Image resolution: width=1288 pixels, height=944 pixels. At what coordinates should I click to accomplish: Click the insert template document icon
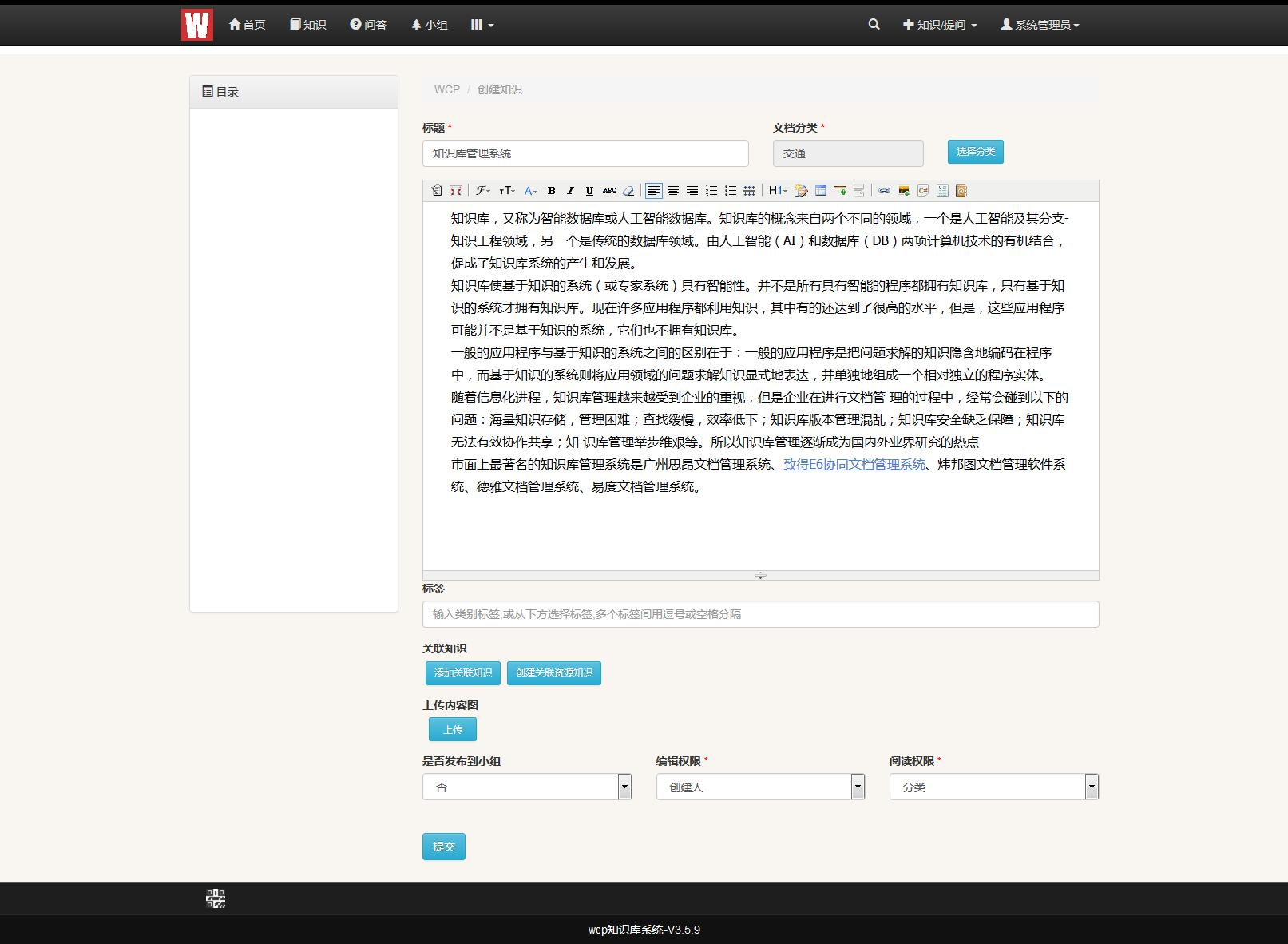coord(942,191)
